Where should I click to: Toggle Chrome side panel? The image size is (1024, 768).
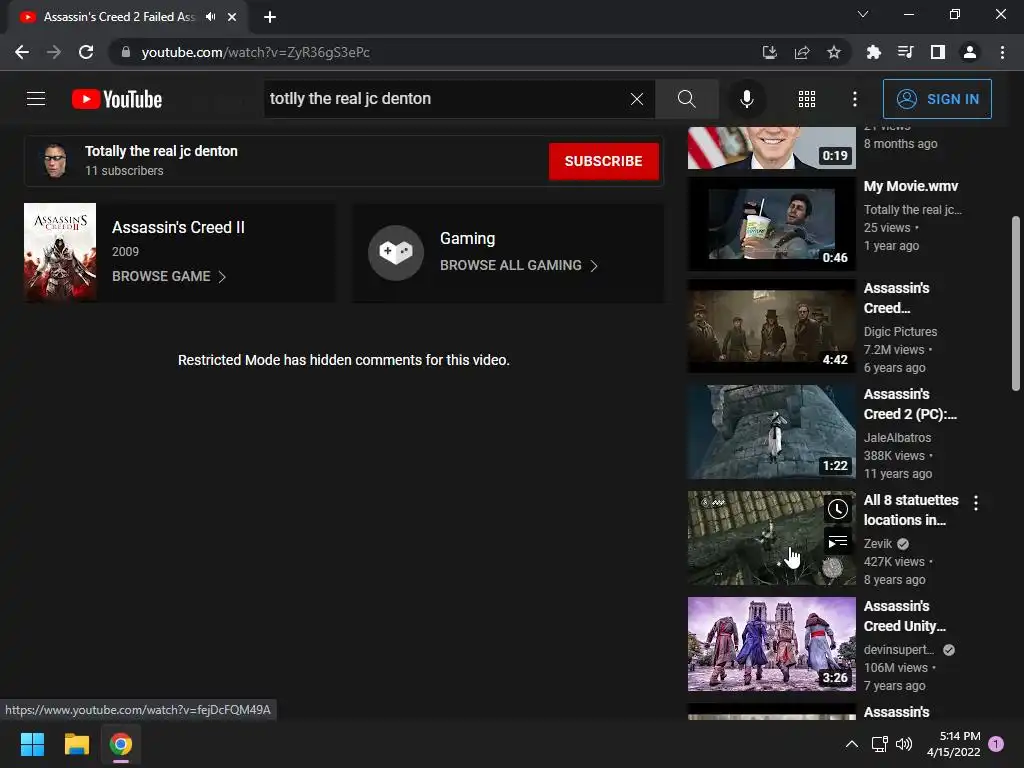pos(938,52)
